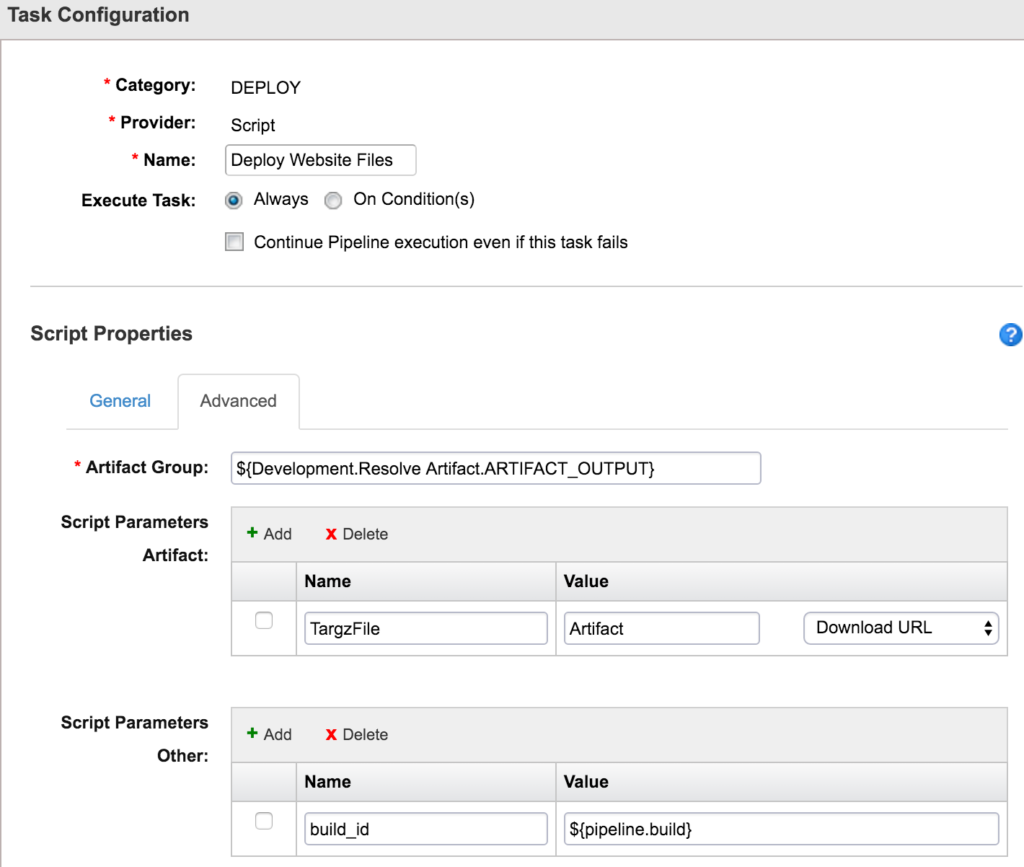The image size is (1024, 867).
Task: Select the Advanced tab
Action: click(238, 401)
